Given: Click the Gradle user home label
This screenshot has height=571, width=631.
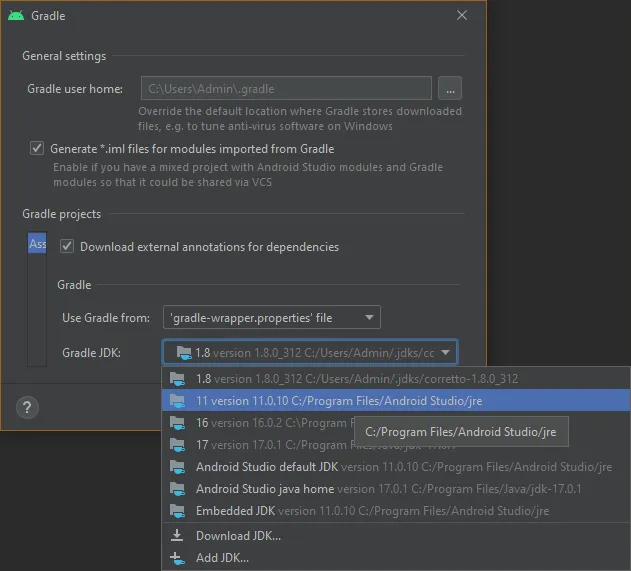Looking at the screenshot, I should click(x=75, y=89).
